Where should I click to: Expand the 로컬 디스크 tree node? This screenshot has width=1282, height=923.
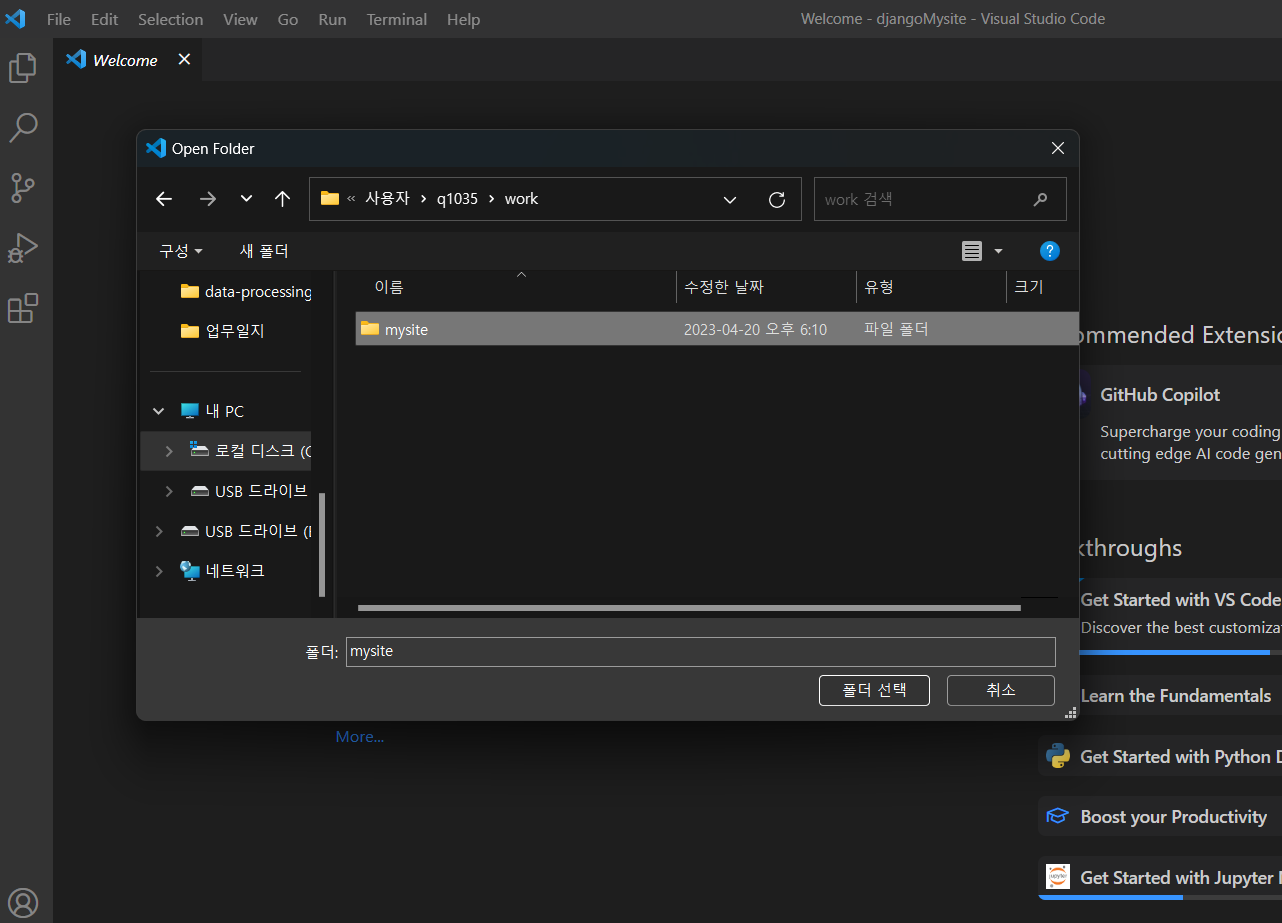(169, 451)
